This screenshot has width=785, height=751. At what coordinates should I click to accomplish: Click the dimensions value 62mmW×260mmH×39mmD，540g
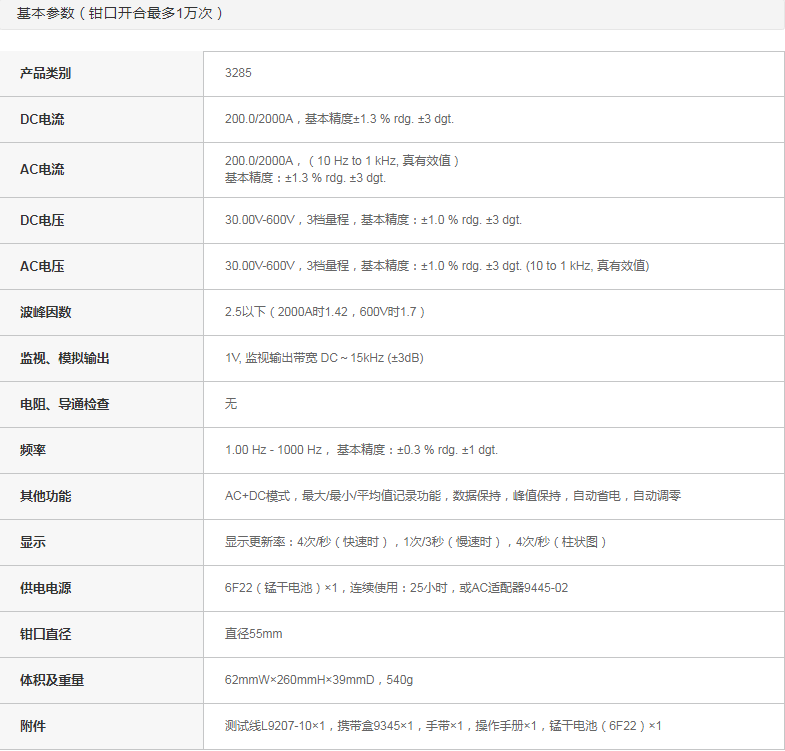[319, 680]
